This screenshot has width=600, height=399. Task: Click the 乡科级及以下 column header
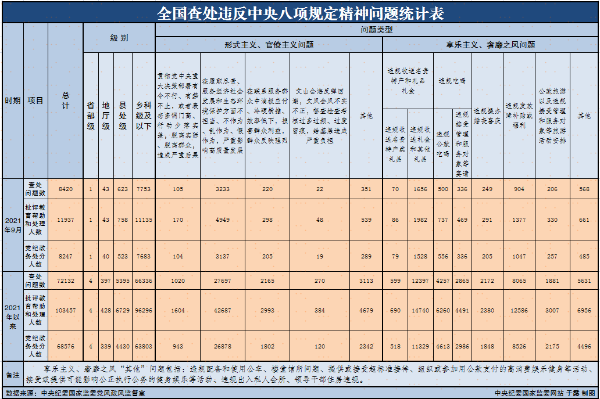[x=143, y=116]
